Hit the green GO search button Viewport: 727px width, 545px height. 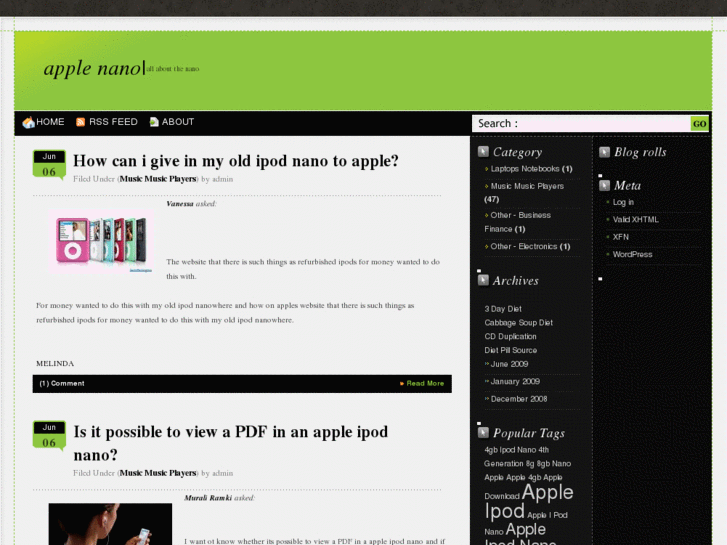pos(700,123)
